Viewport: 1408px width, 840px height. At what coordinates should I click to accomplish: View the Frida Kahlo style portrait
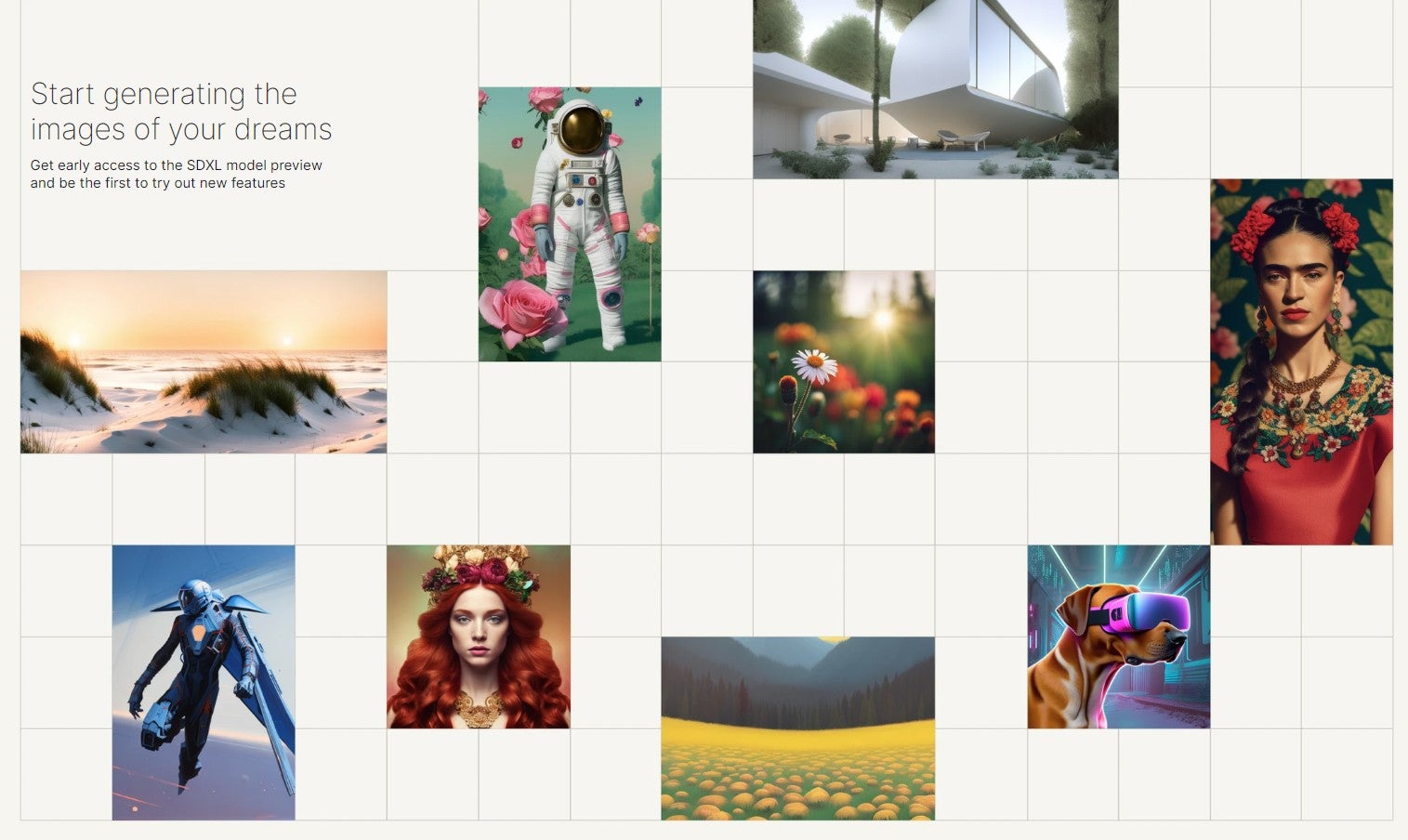pos(1301,361)
